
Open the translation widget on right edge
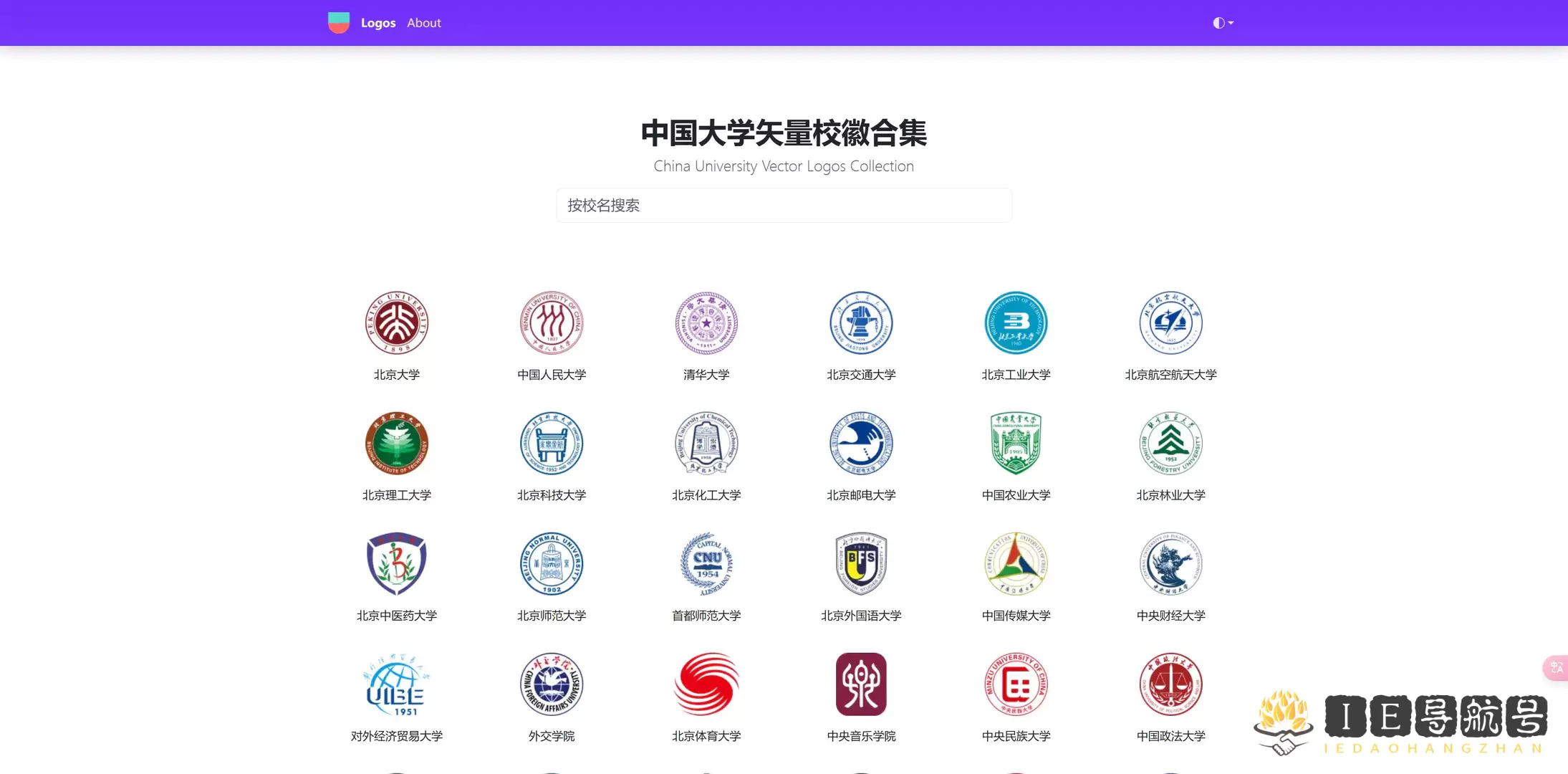coord(1556,667)
